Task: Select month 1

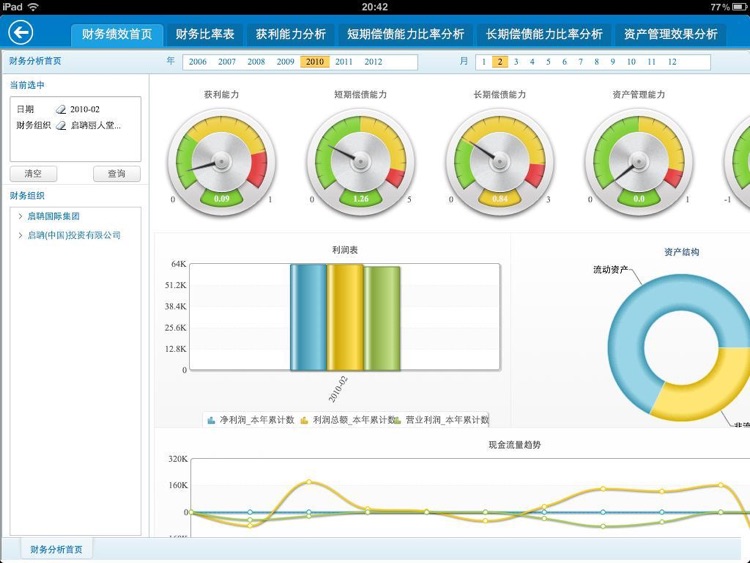Action: (484, 62)
